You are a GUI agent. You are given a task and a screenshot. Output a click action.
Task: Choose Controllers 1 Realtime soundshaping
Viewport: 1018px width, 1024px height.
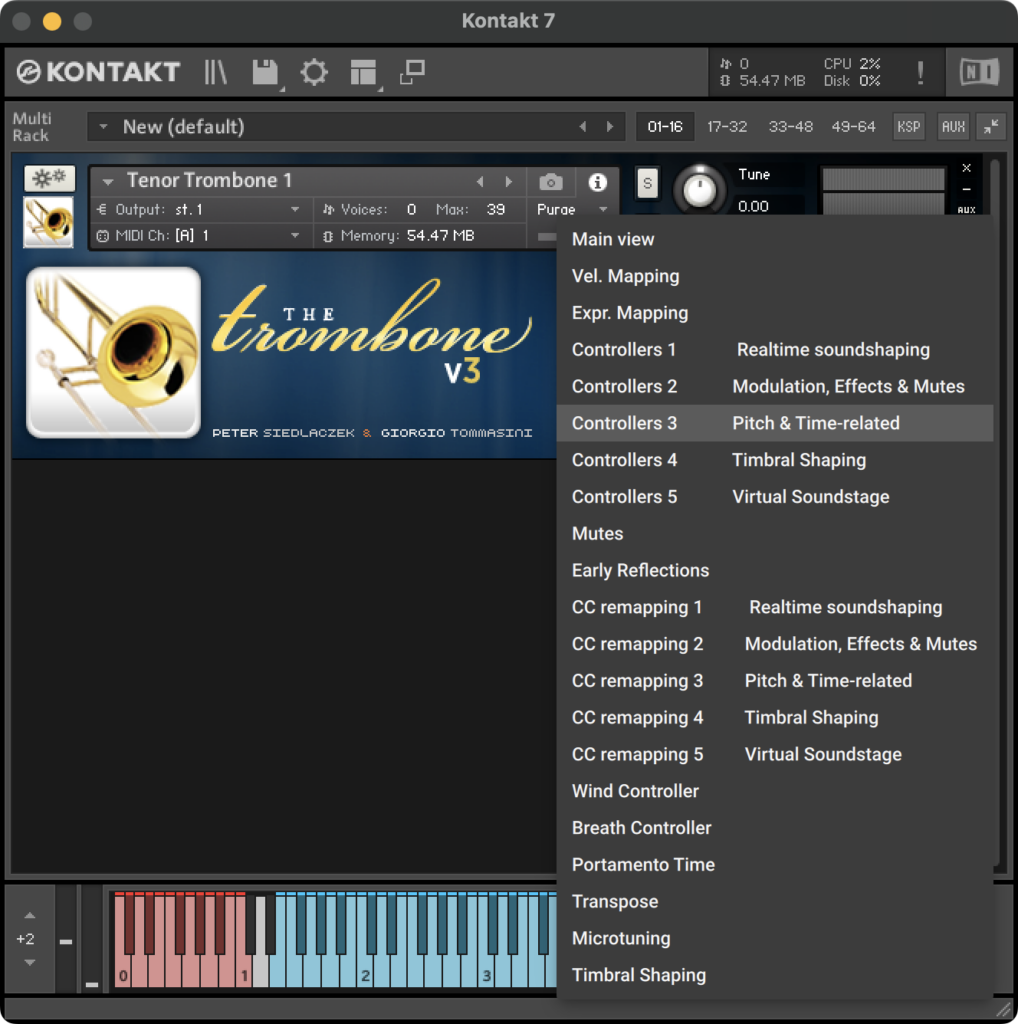coord(775,349)
